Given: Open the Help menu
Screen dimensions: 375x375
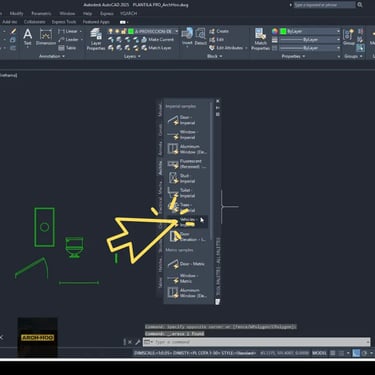Looking at the screenshot, I should pos(87,14).
